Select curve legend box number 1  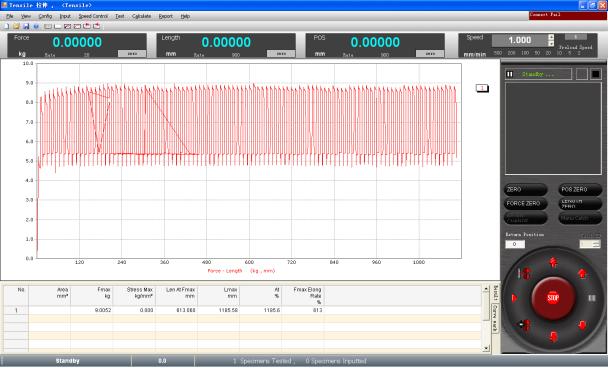(x=482, y=88)
